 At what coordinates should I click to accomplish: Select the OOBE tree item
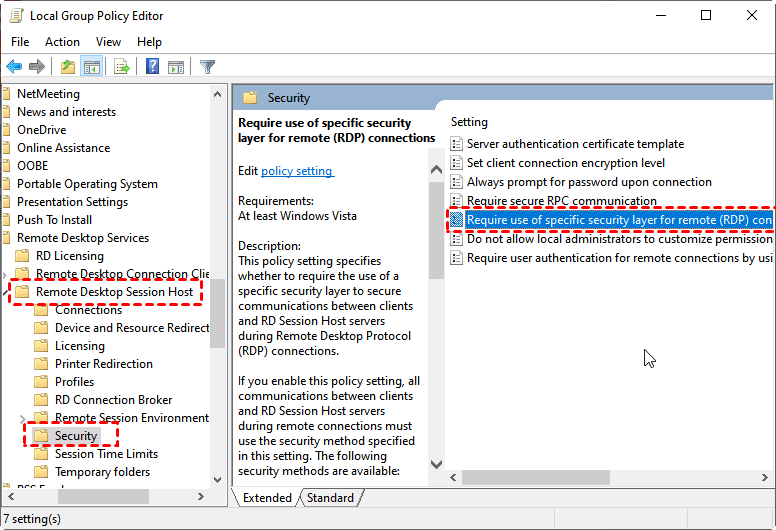[x=33, y=166]
